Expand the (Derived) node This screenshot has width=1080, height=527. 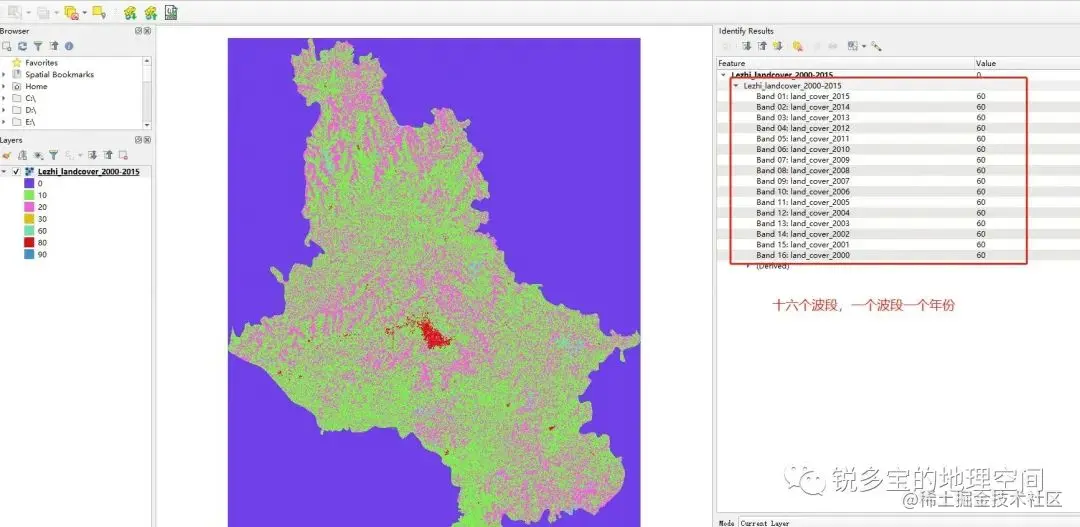[x=749, y=266]
